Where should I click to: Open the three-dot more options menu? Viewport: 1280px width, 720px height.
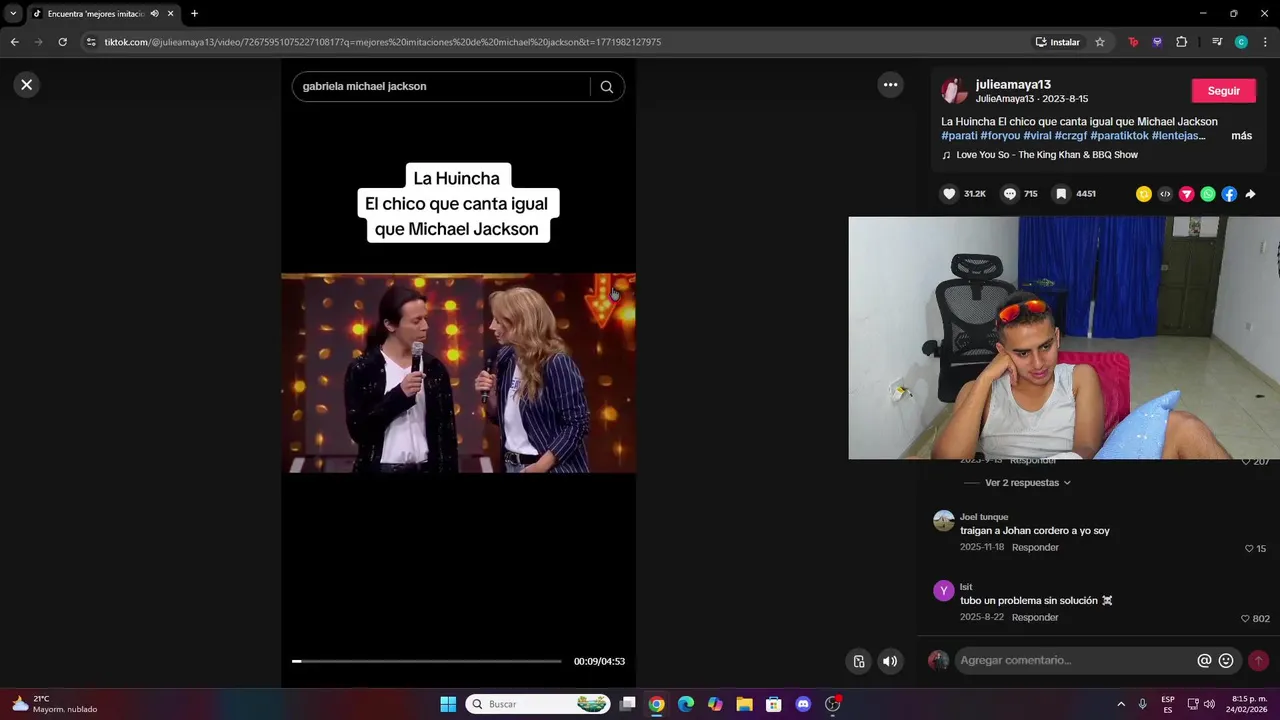[890, 85]
